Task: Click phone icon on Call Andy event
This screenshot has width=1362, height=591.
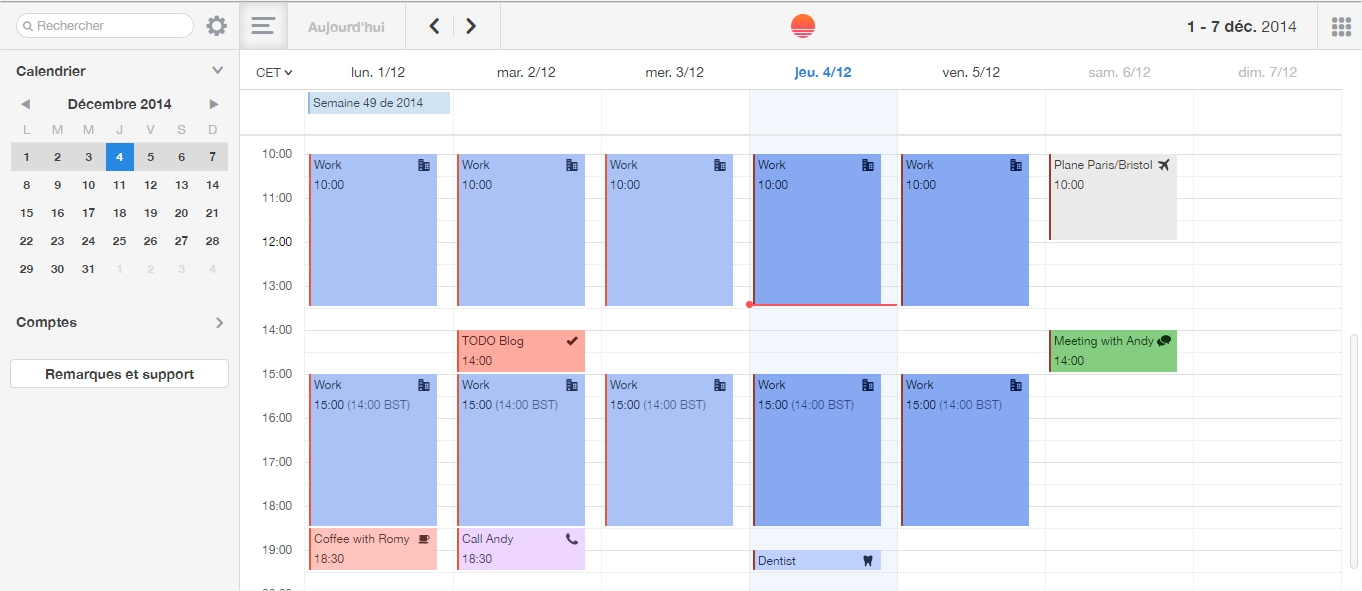Action: (572, 539)
